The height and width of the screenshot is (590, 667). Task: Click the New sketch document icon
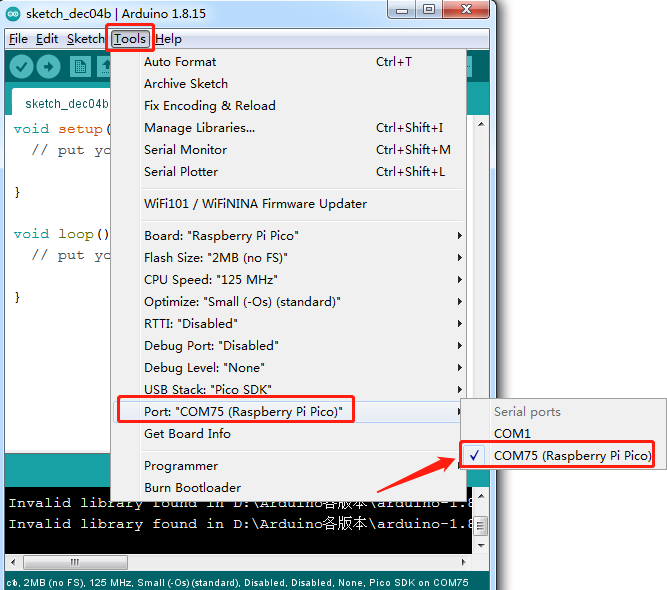pyautogui.click(x=80, y=67)
